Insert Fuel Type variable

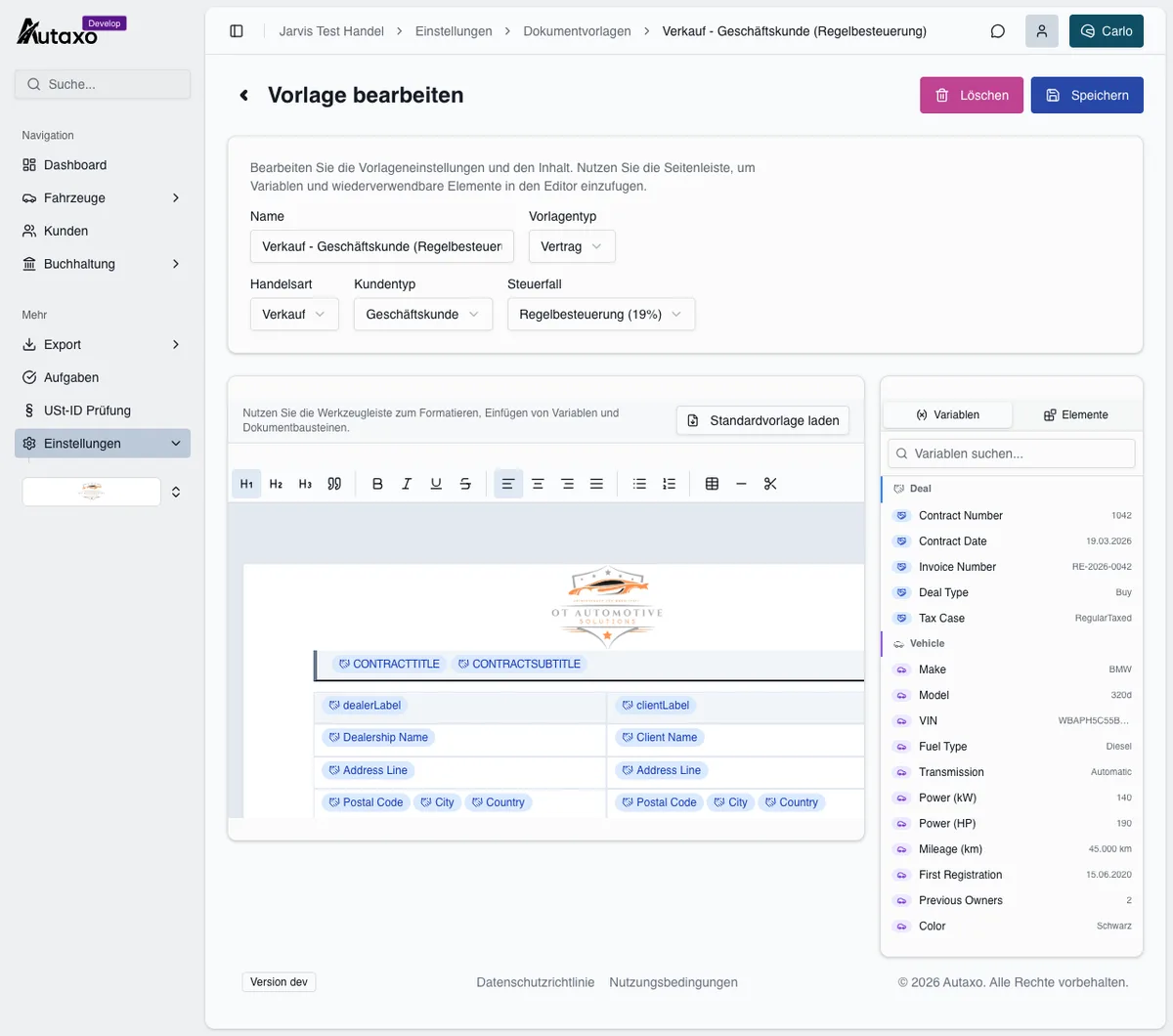(1012, 747)
